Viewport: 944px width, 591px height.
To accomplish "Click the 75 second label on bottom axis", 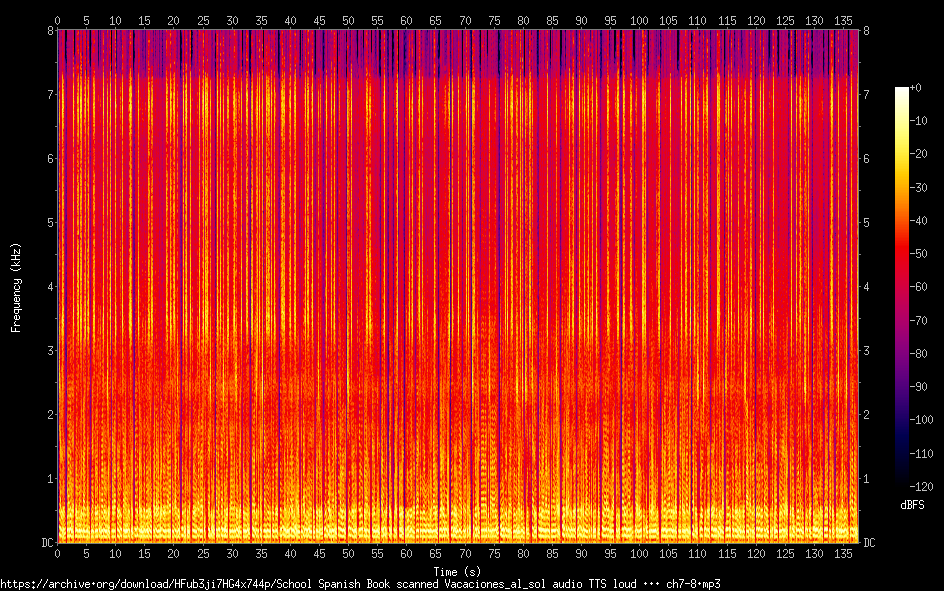I will [x=494, y=554].
